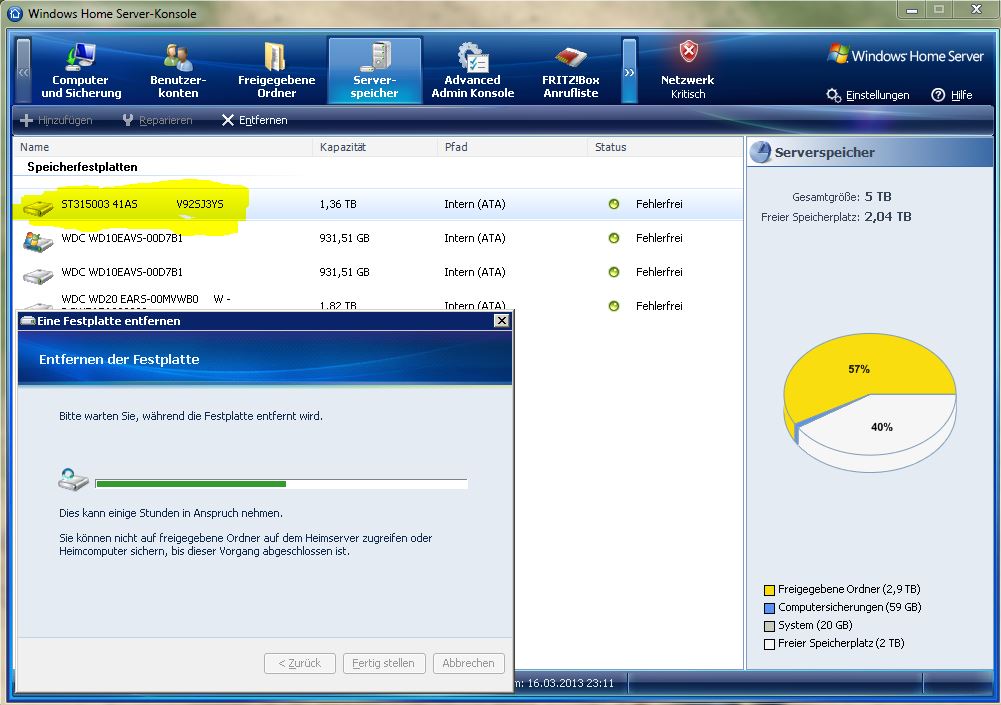Click the Entfernen toolbar button
The width and height of the screenshot is (1001, 705).
[255, 120]
